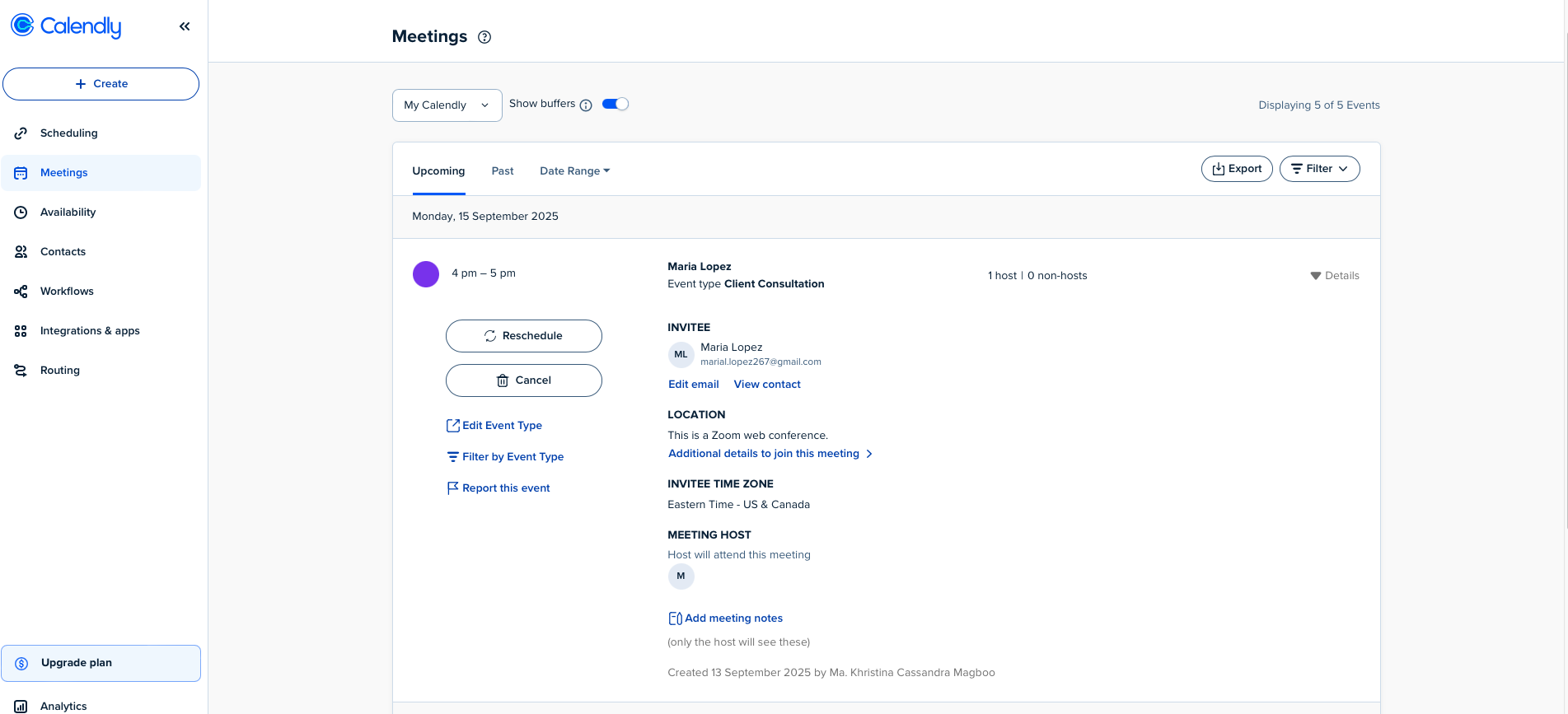The image size is (1568, 714).
Task: Open Contacts from the sidebar
Action: click(x=63, y=252)
